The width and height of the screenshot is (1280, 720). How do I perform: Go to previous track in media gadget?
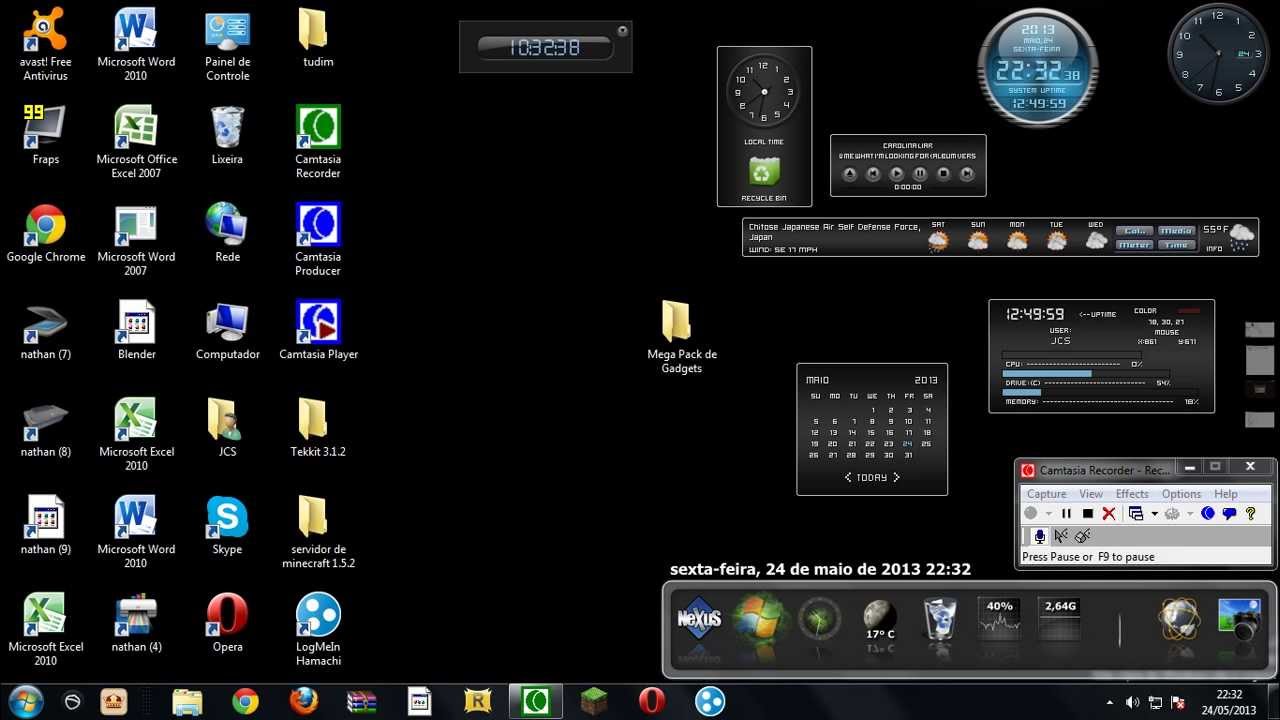coord(873,174)
